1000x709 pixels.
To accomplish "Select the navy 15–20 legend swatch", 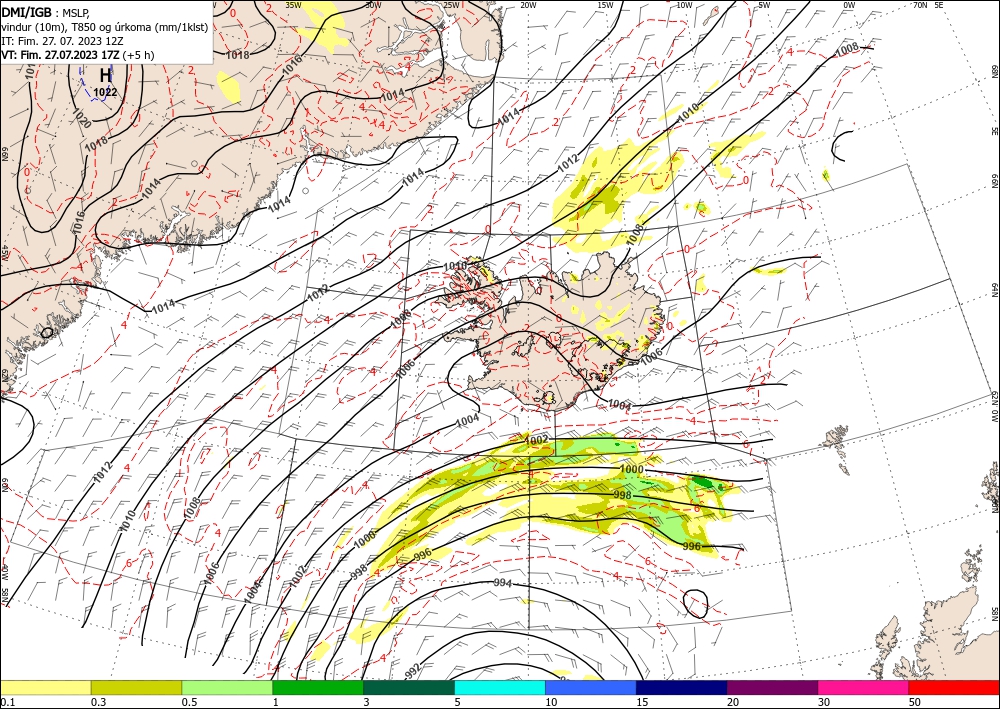I will (x=681, y=687).
